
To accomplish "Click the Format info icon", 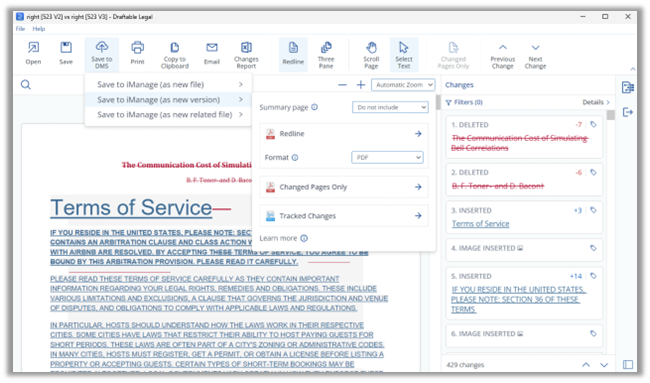I will (x=295, y=158).
